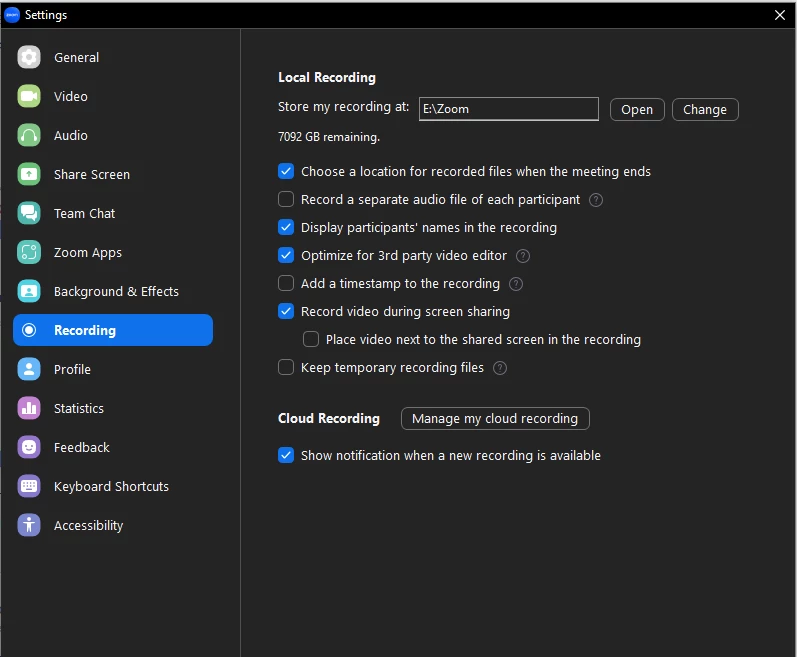The width and height of the screenshot is (797, 657).
Task: Enable add a timestamp to the recording
Action: pos(286,283)
